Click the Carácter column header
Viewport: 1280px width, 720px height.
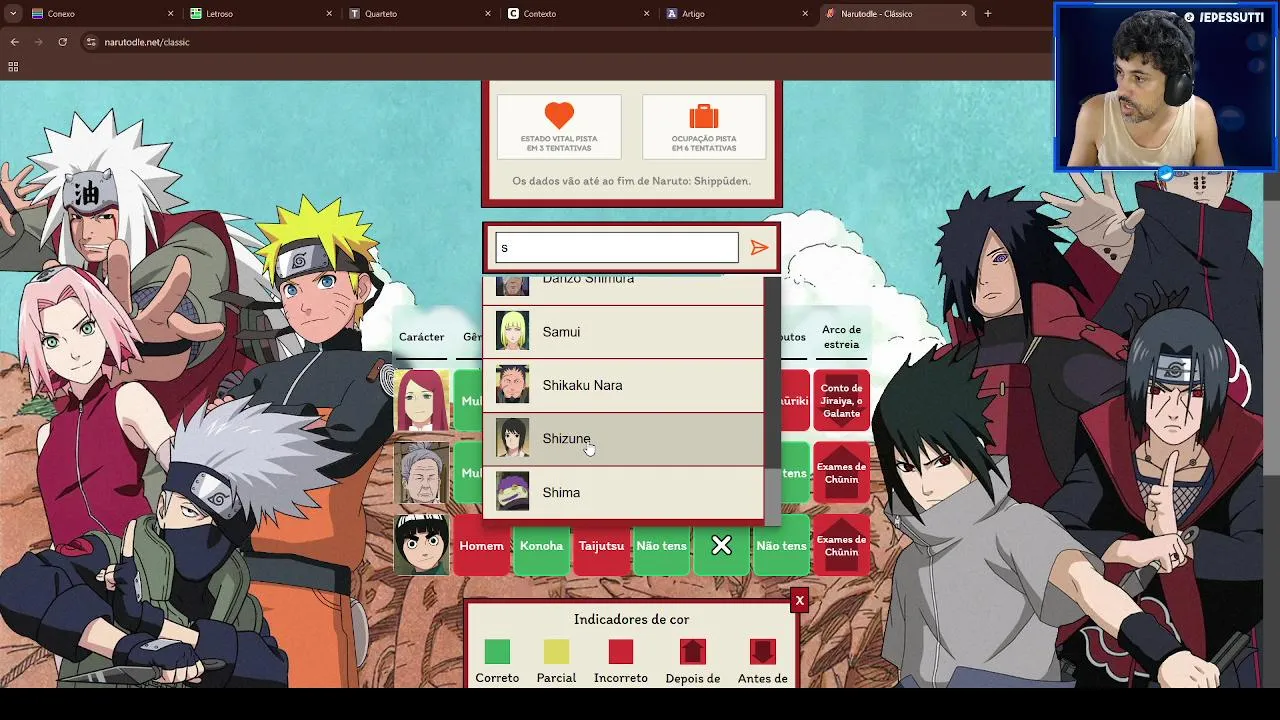(x=421, y=337)
